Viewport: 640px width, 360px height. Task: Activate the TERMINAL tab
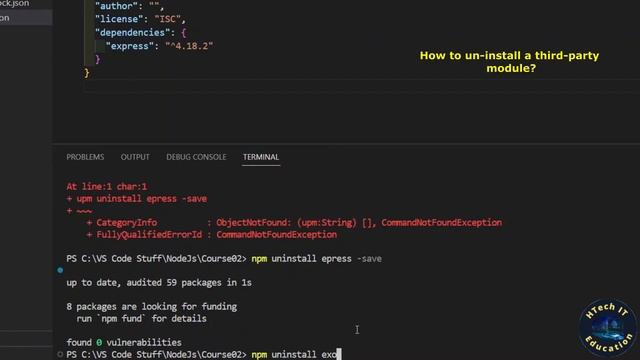(x=261, y=157)
